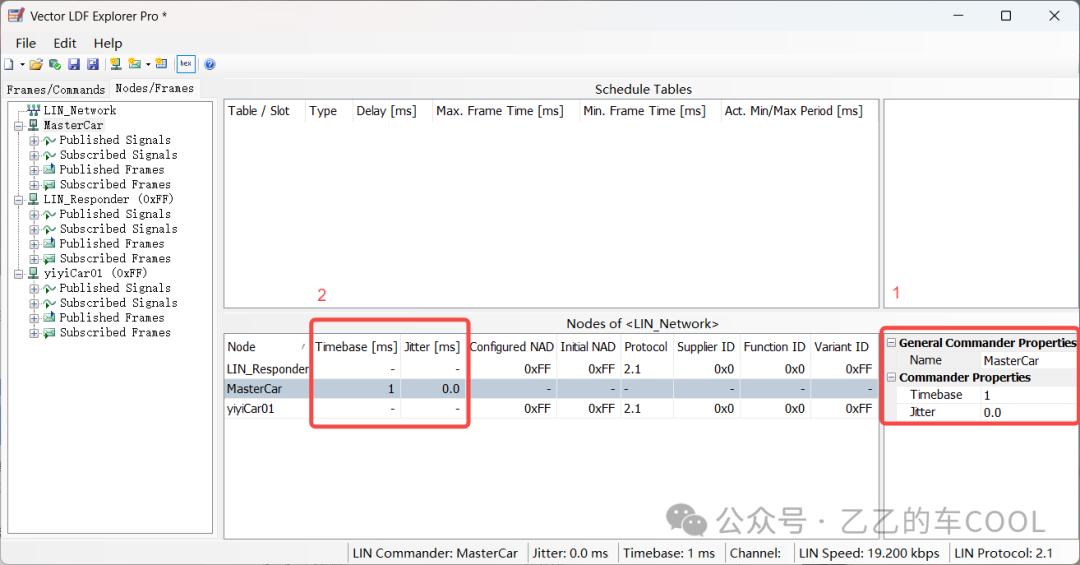Click the Add new schedule table icon
The height and width of the screenshot is (565, 1080).
point(161,64)
